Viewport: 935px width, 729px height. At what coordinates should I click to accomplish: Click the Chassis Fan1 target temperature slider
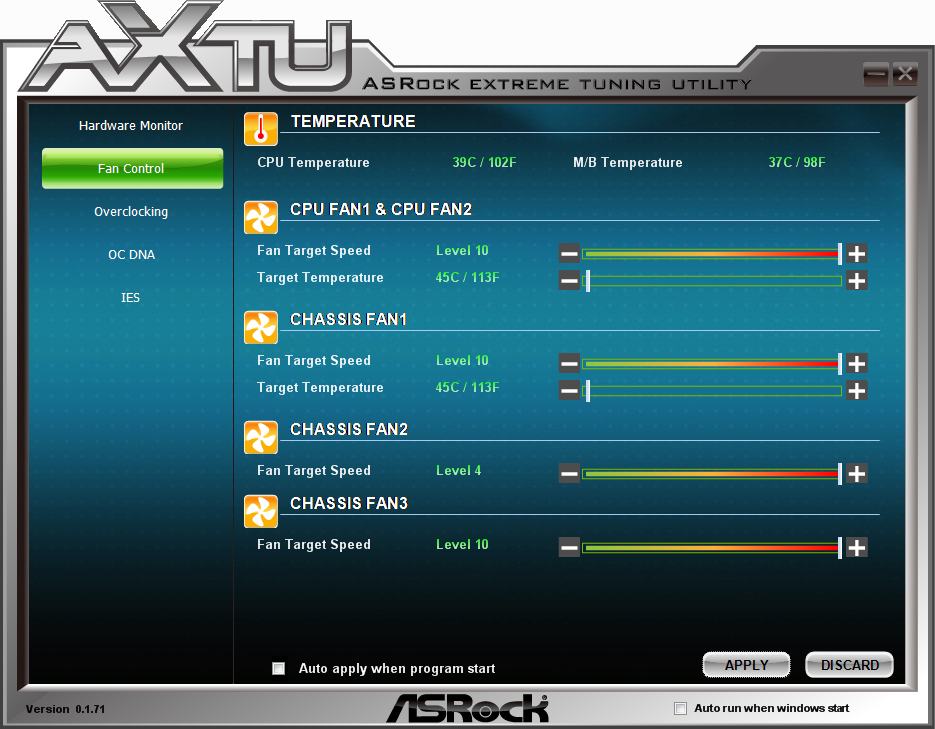tap(712, 391)
